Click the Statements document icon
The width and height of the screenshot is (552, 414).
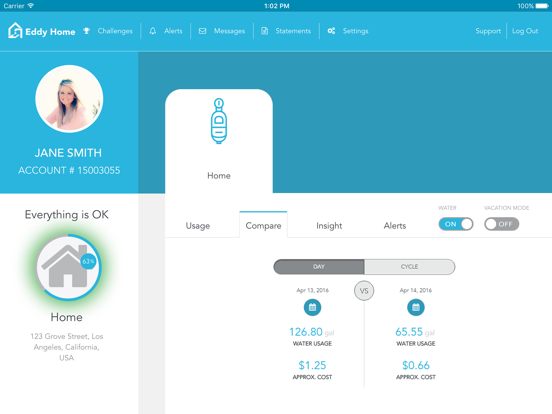(x=264, y=31)
